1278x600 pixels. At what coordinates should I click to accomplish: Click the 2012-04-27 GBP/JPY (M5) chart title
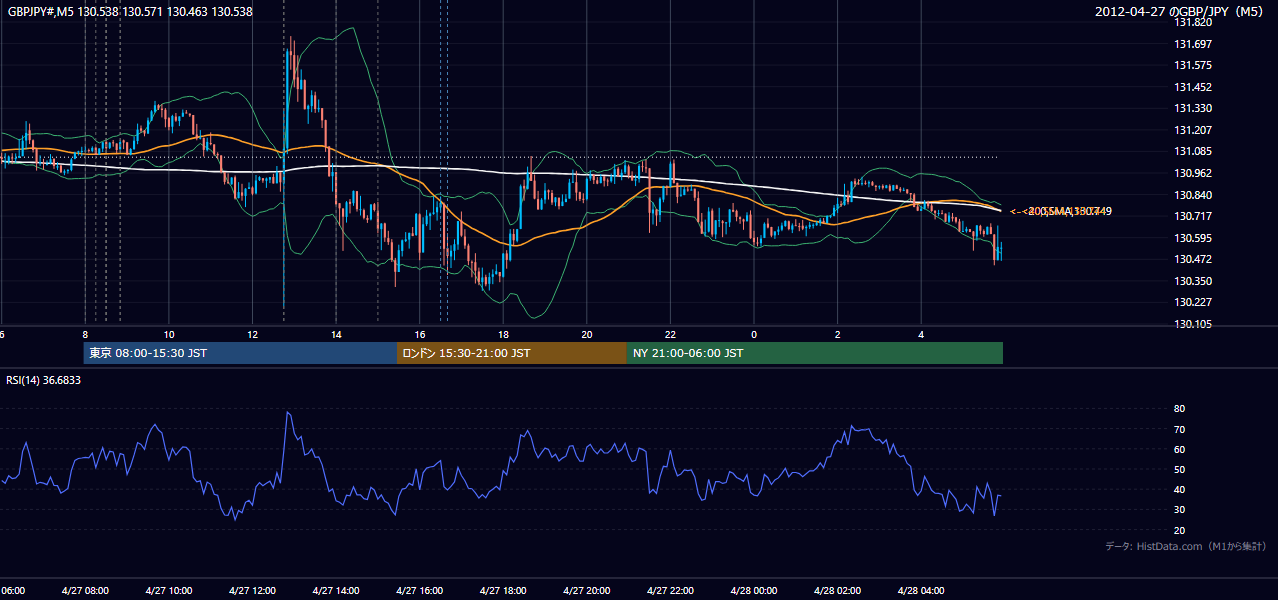[x=1181, y=12]
